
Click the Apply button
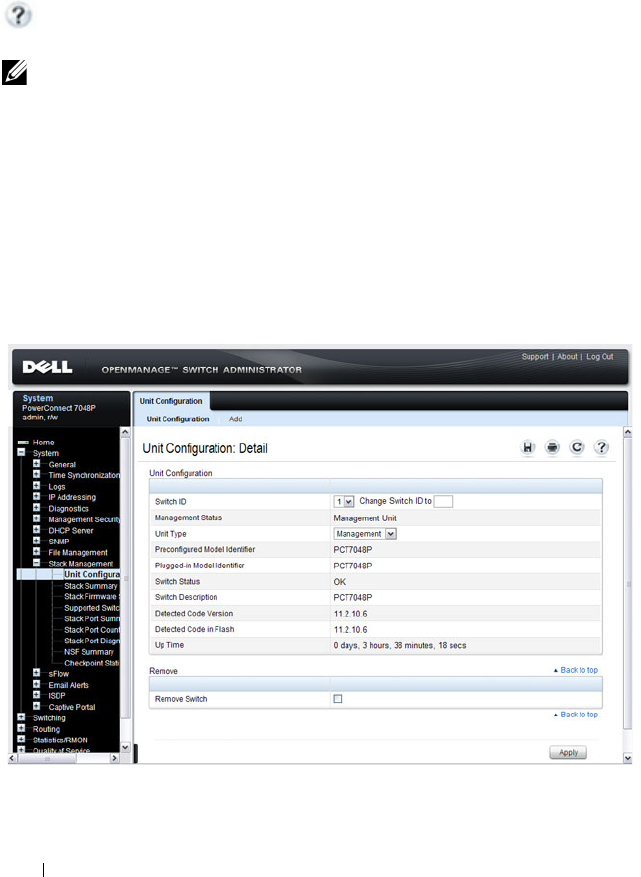point(568,753)
